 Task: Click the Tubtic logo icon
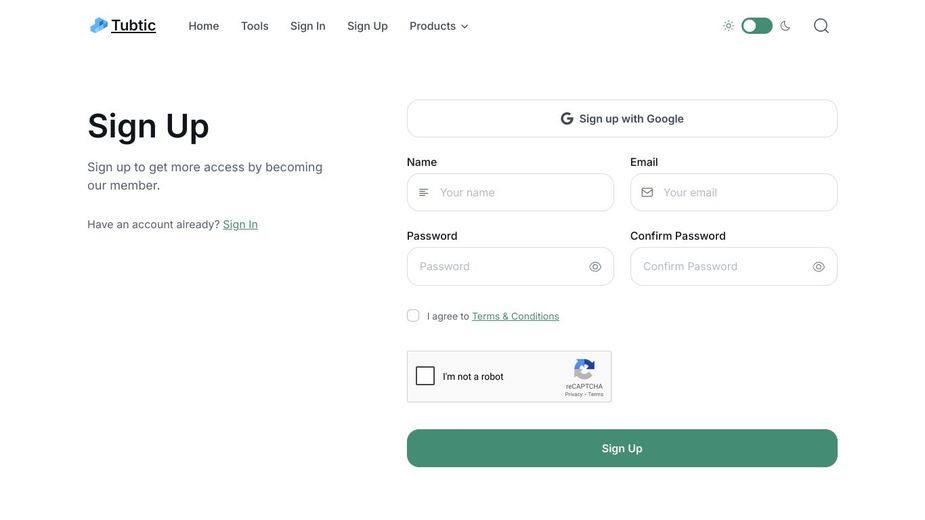[x=99, y=25]
